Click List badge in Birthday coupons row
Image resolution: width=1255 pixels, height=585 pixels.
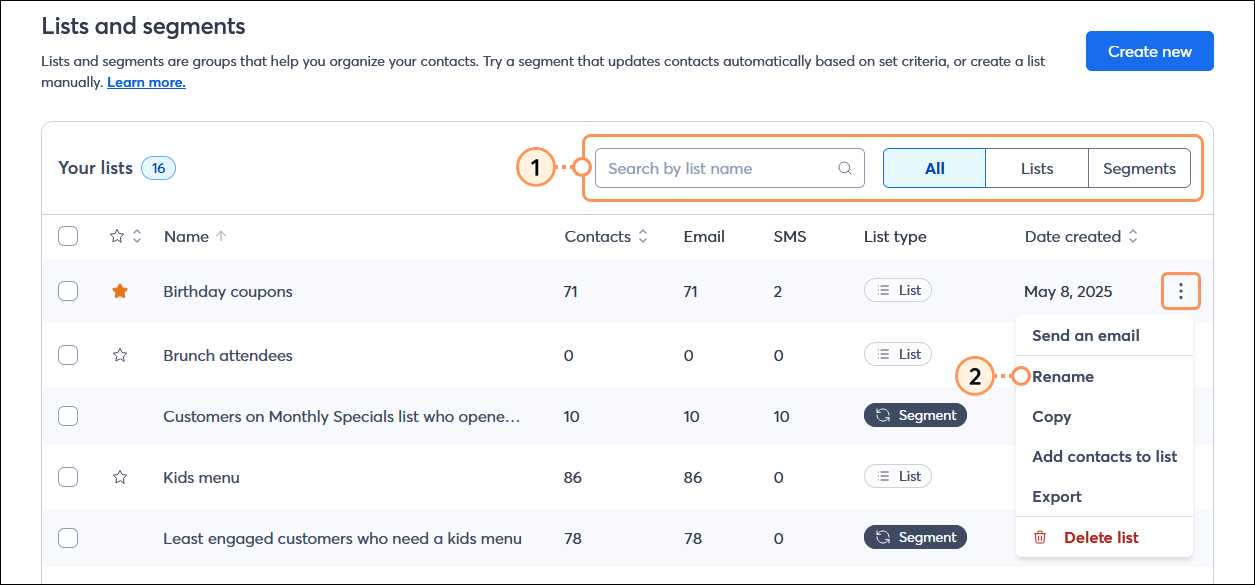[898, 290]
